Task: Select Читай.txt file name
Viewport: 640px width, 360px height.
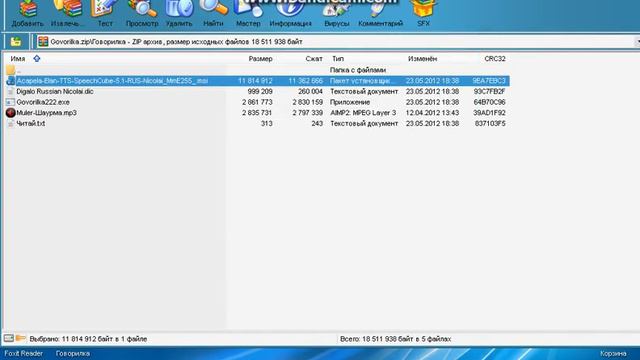Action: coord(31,123)
